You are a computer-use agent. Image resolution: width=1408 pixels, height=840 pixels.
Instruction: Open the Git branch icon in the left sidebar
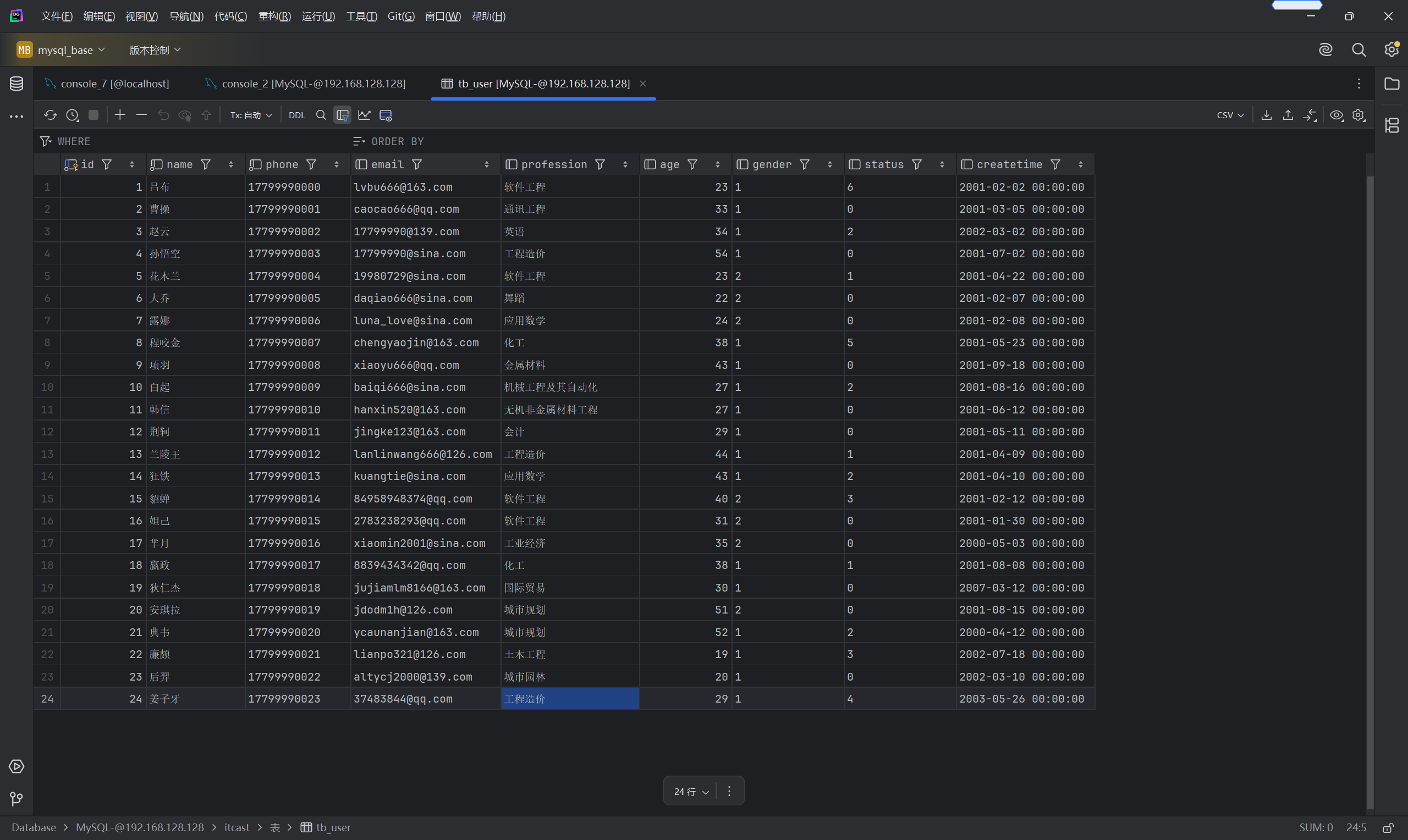coord(16,799)
